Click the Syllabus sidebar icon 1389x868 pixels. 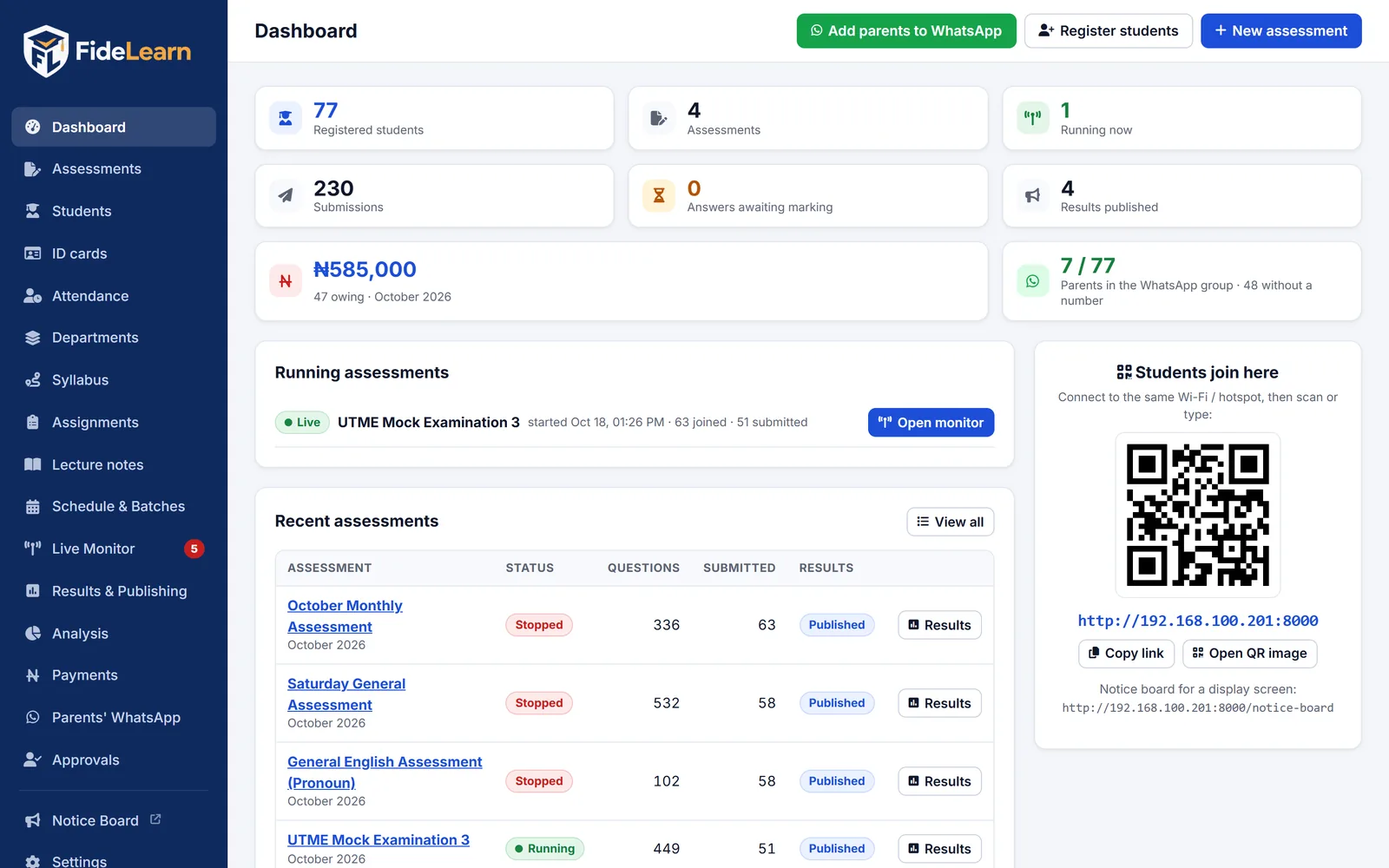point(33,380)
